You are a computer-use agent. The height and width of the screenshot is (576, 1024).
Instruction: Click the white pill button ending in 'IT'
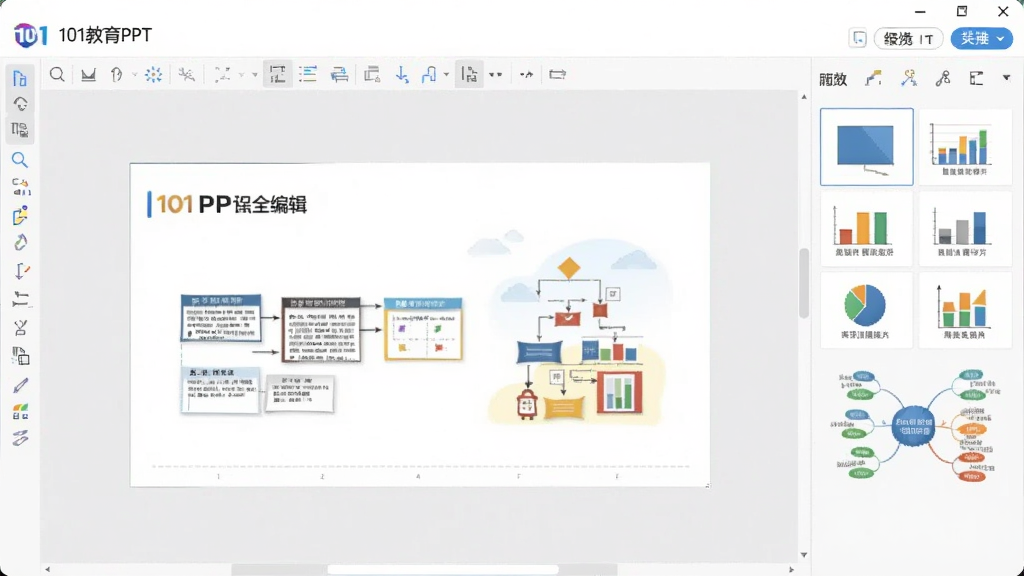[908, 39]
